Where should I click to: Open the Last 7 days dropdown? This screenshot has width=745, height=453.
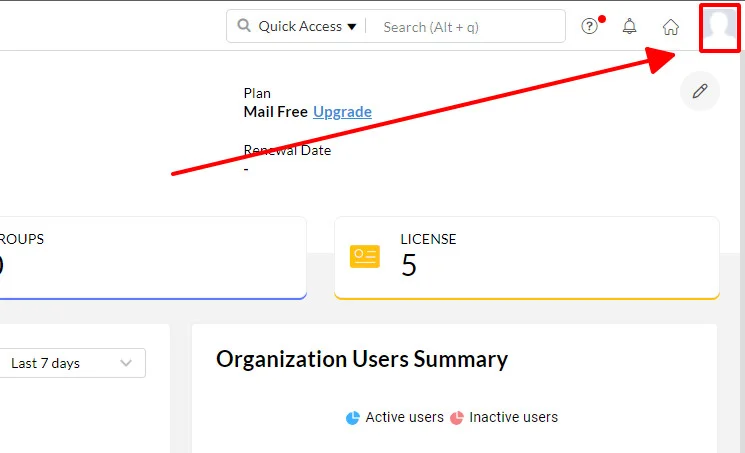[71, 363]
